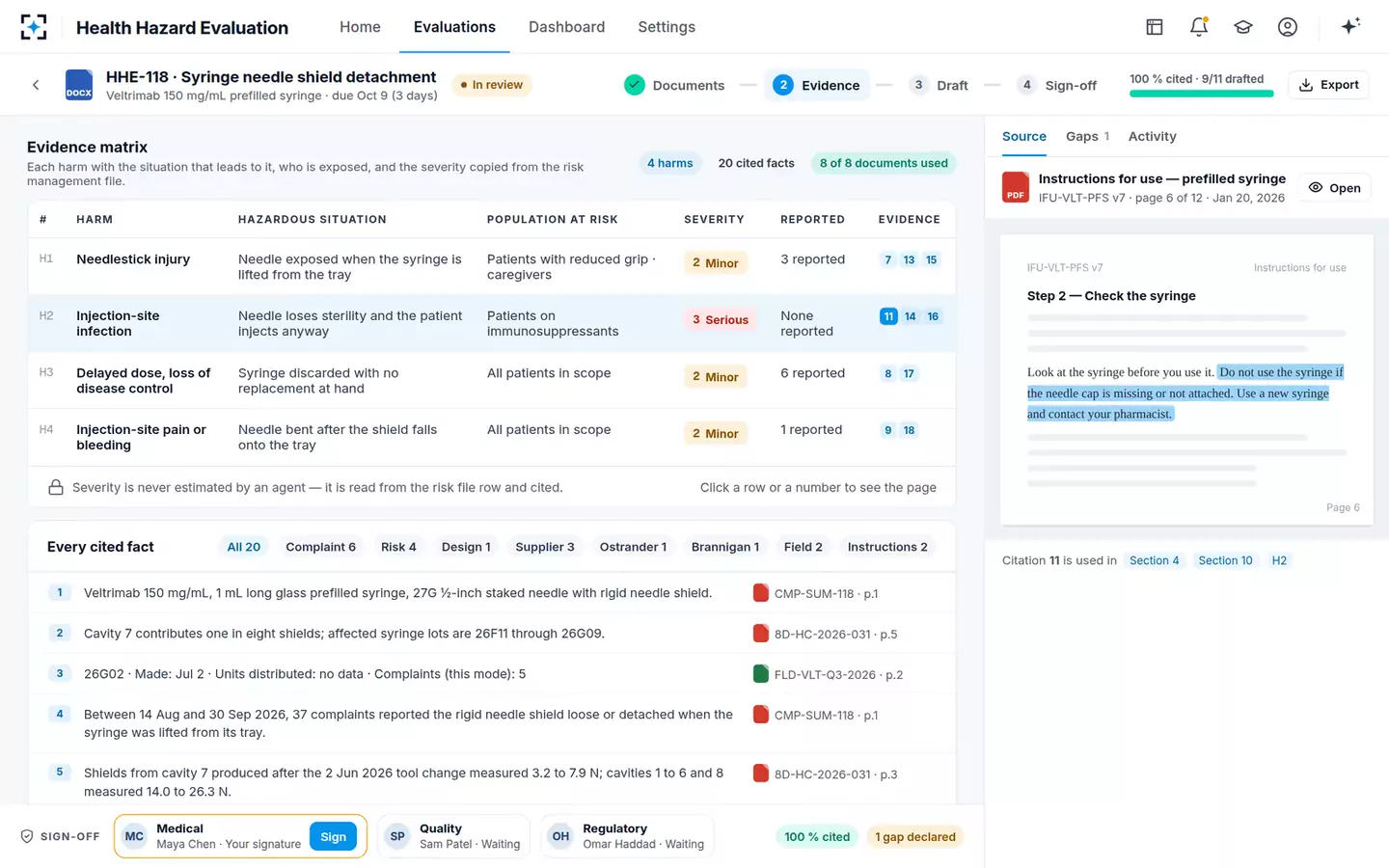The width and height of the screenshot is (1389, 868).
Task: Open evidence citation 11 in Injection-site infection row
Action: click(x=888, y=316)
